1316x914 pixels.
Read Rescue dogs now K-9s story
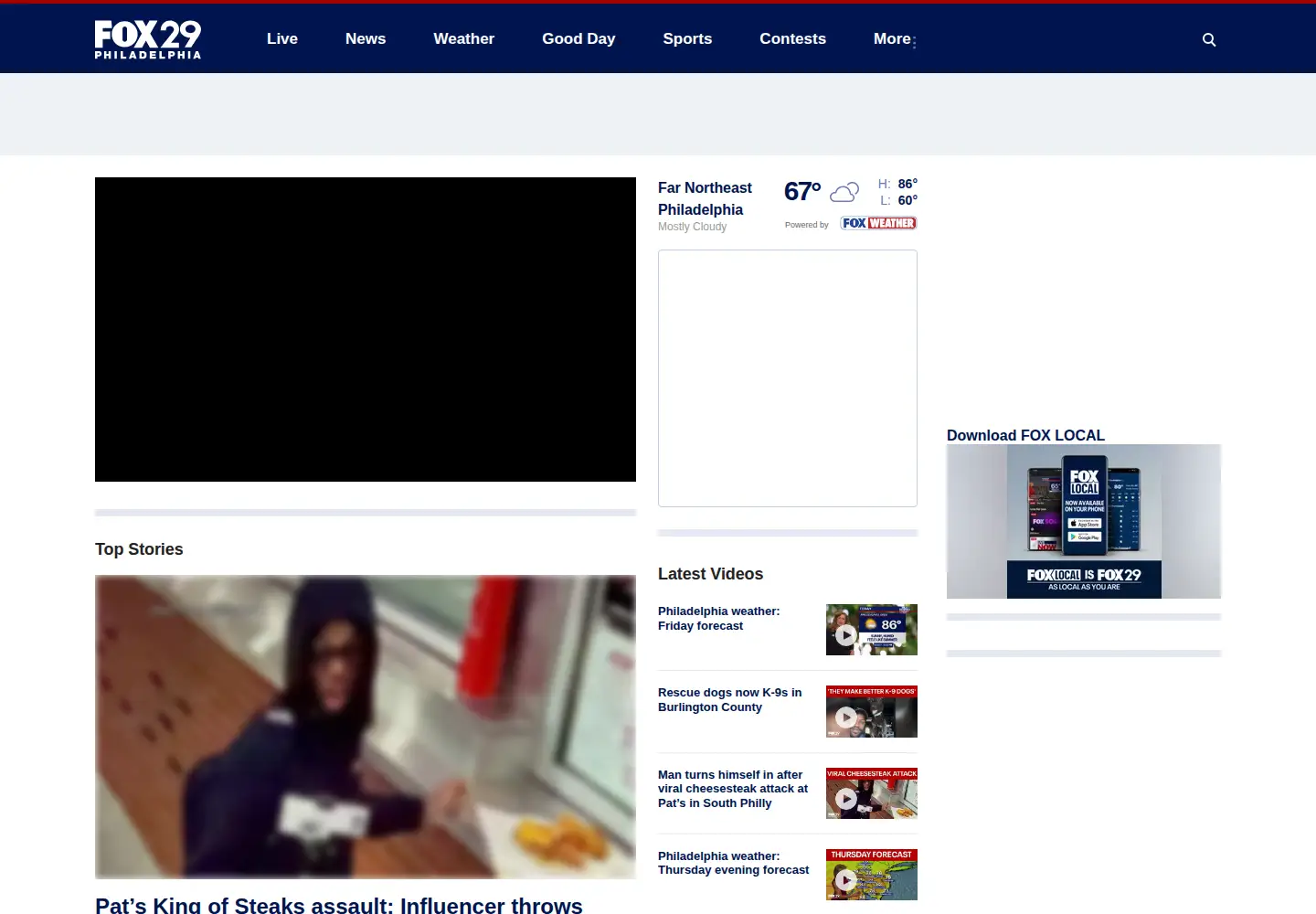(x=729, y=700)
